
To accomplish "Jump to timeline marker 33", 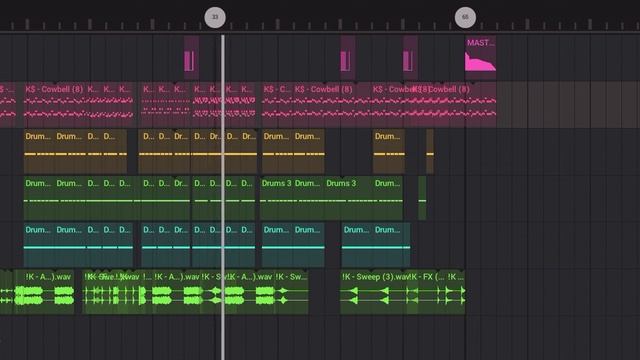I will (x=215, y=18).
